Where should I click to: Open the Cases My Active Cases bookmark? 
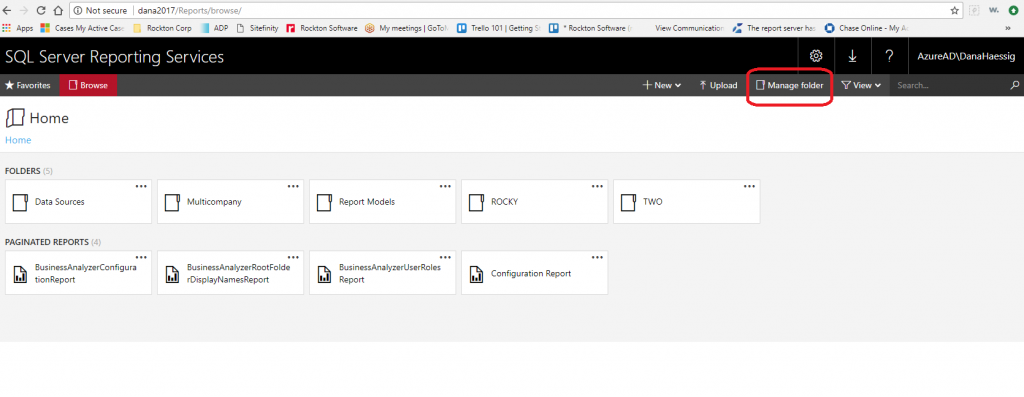83,28
